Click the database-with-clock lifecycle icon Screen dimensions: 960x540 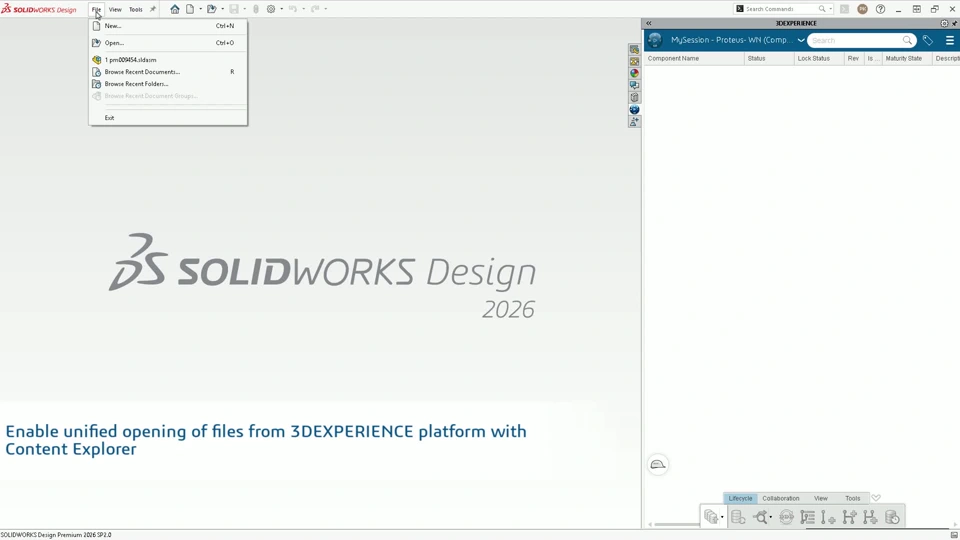click(892, 517)
